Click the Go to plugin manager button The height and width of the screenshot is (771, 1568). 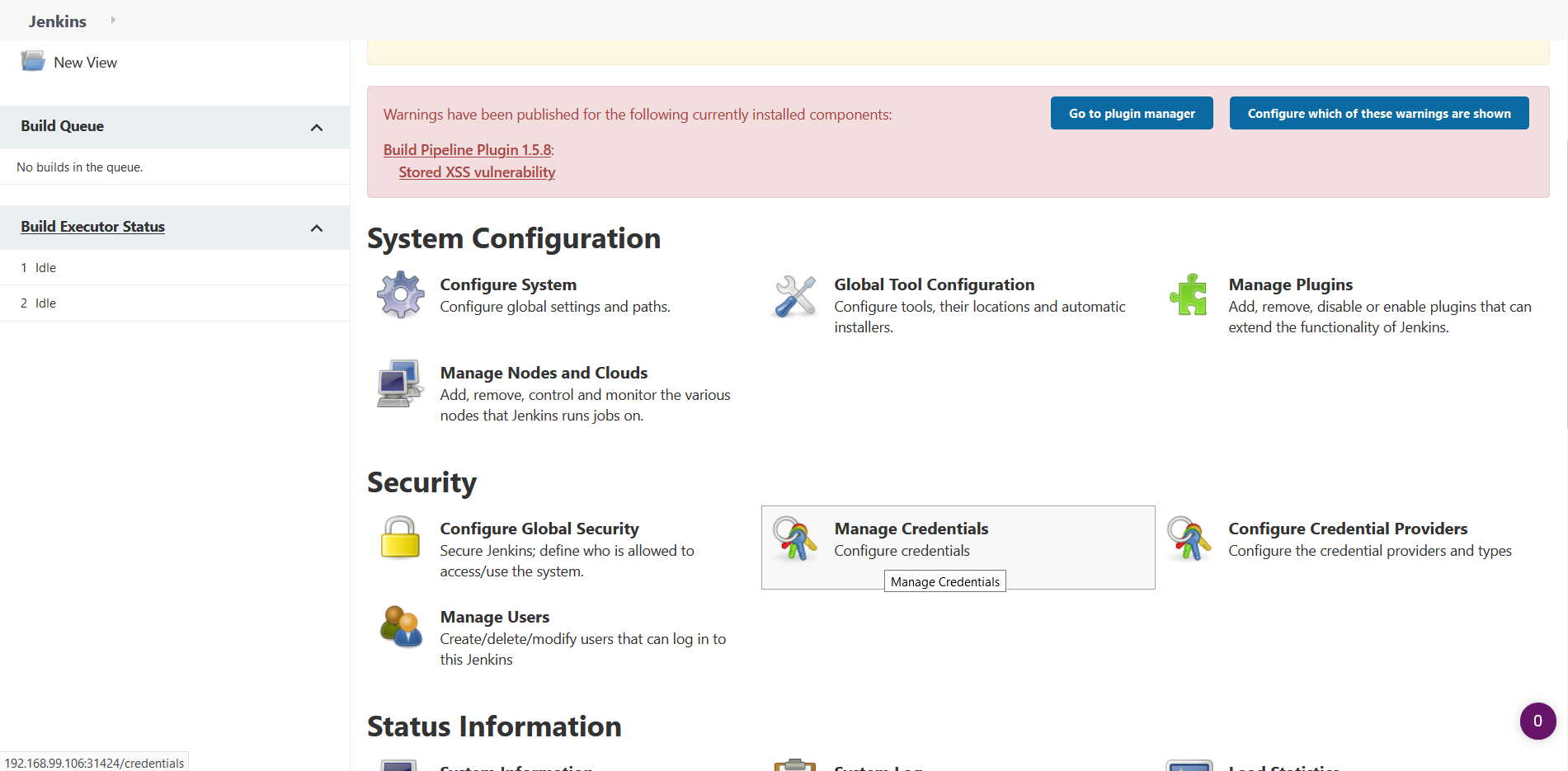click(1132, 113)
